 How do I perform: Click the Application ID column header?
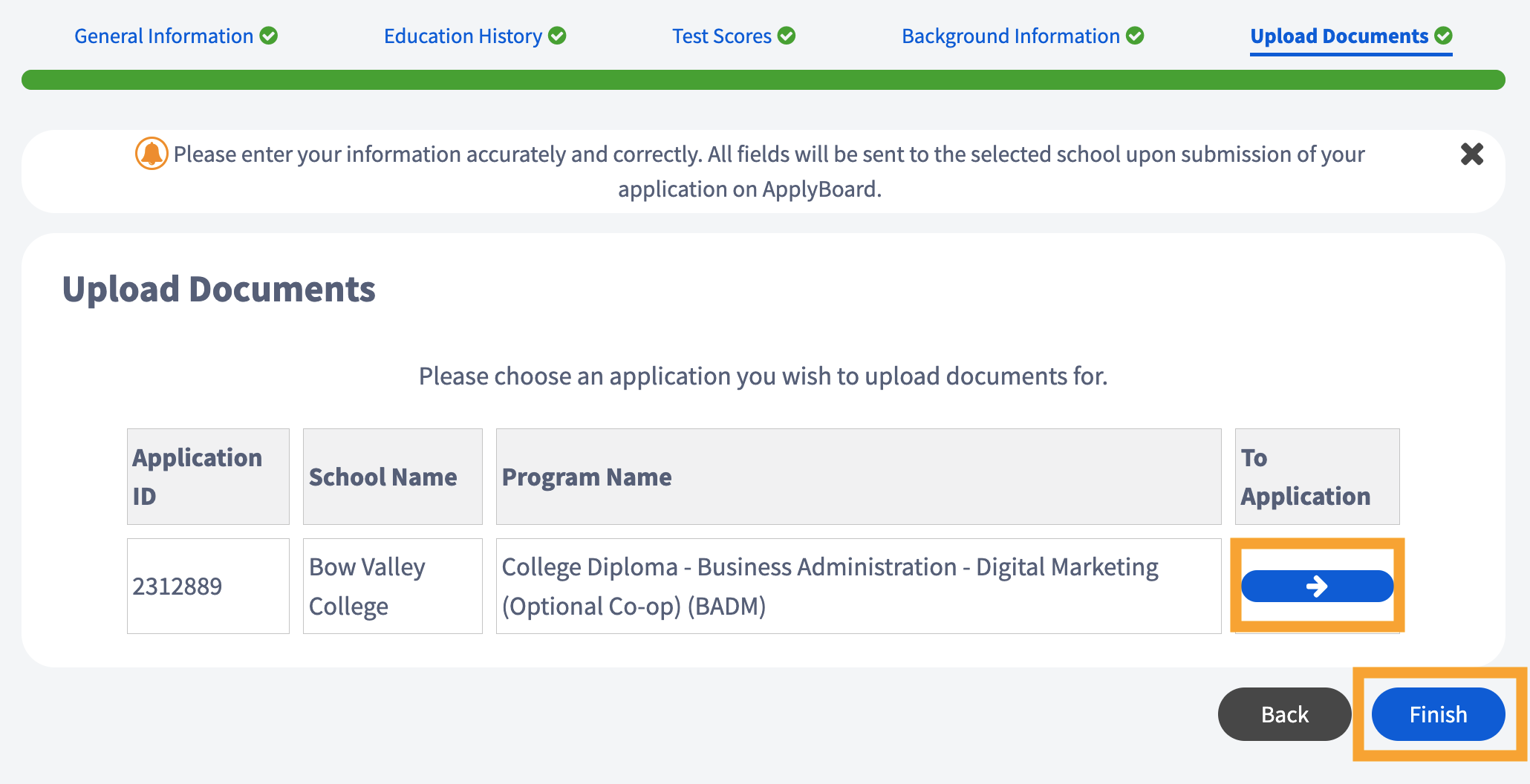(208, 477)
